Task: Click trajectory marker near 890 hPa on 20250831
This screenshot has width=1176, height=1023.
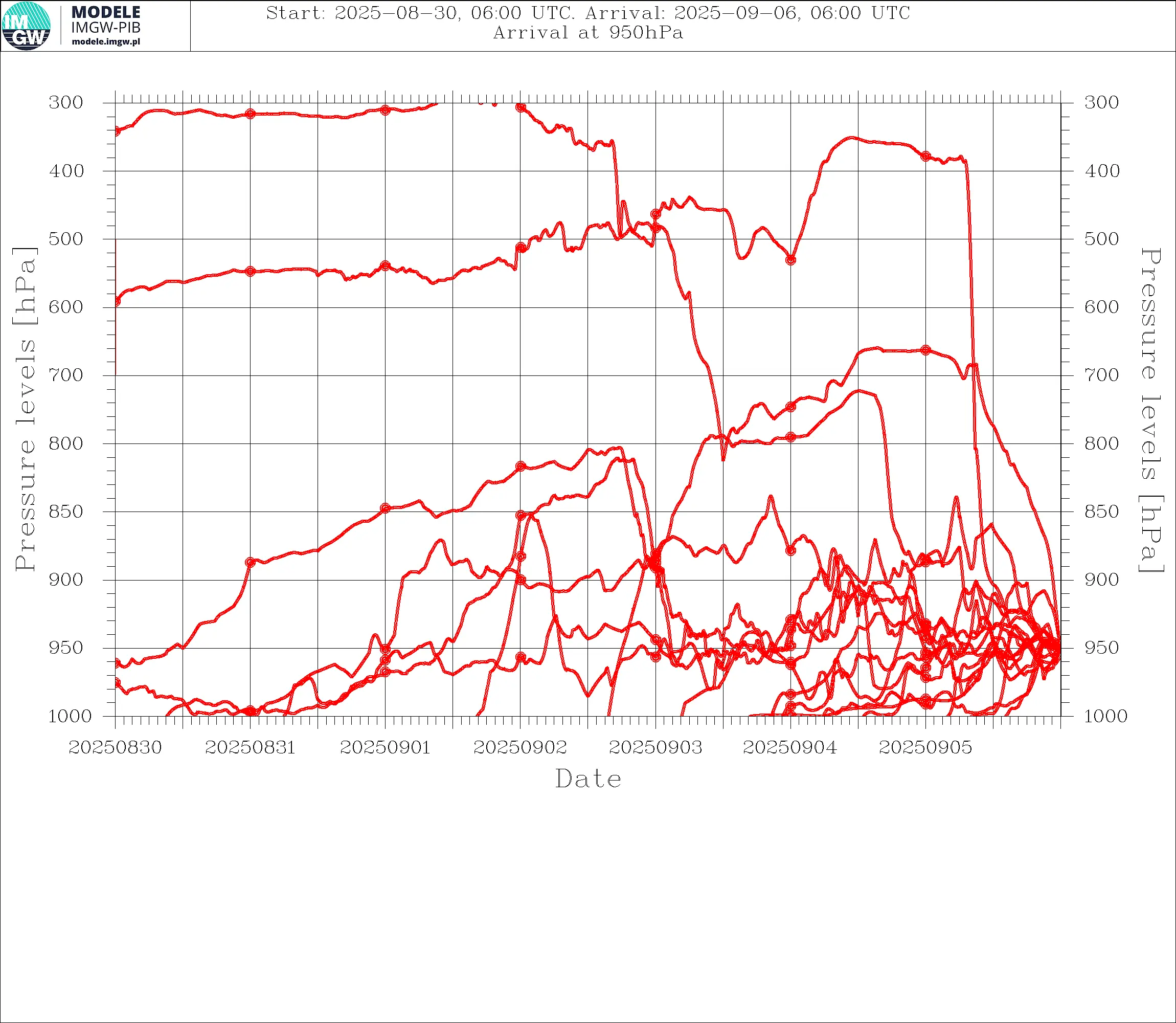Action: 250,562
